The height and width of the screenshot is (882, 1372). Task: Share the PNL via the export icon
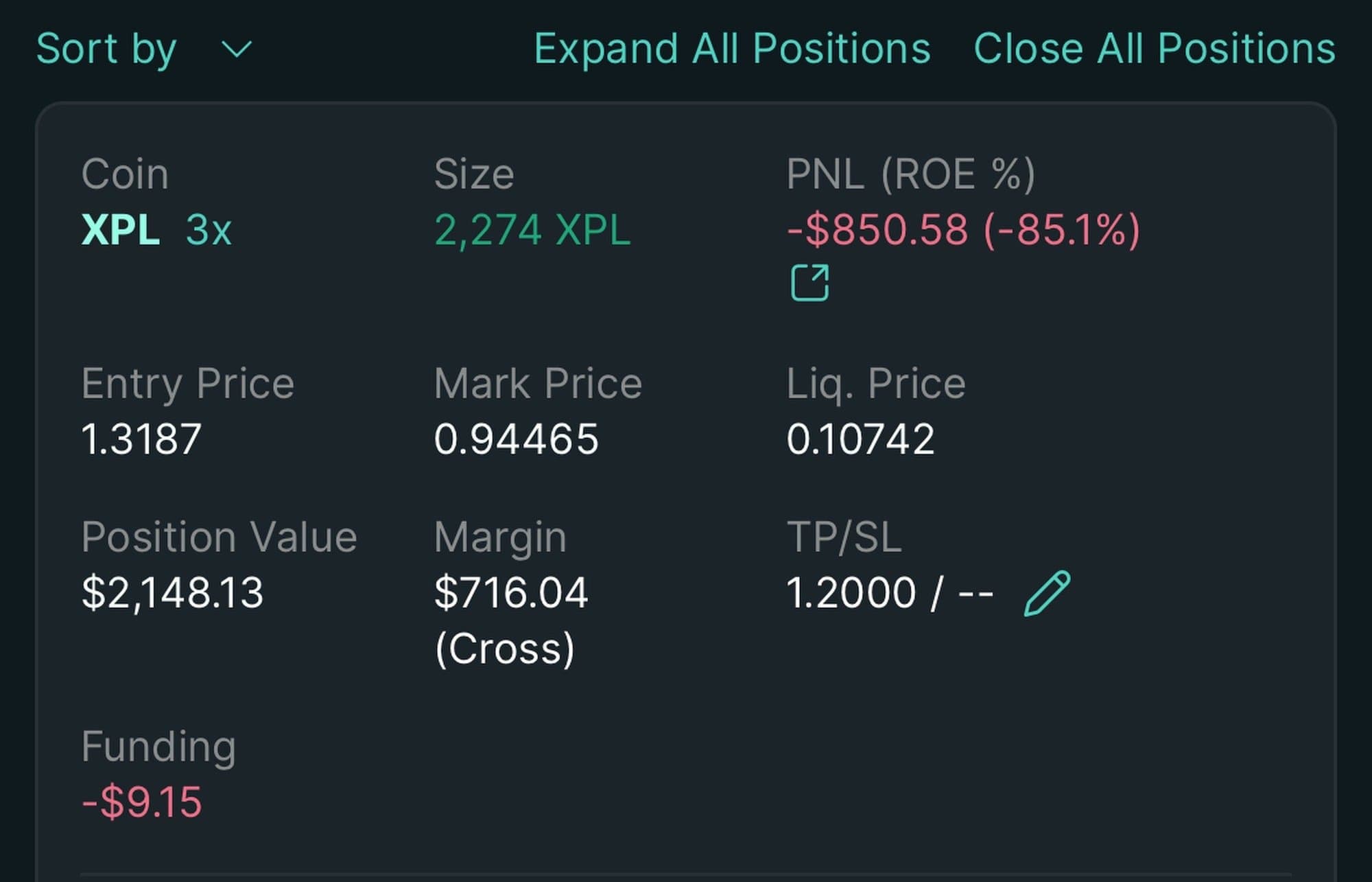809,282
